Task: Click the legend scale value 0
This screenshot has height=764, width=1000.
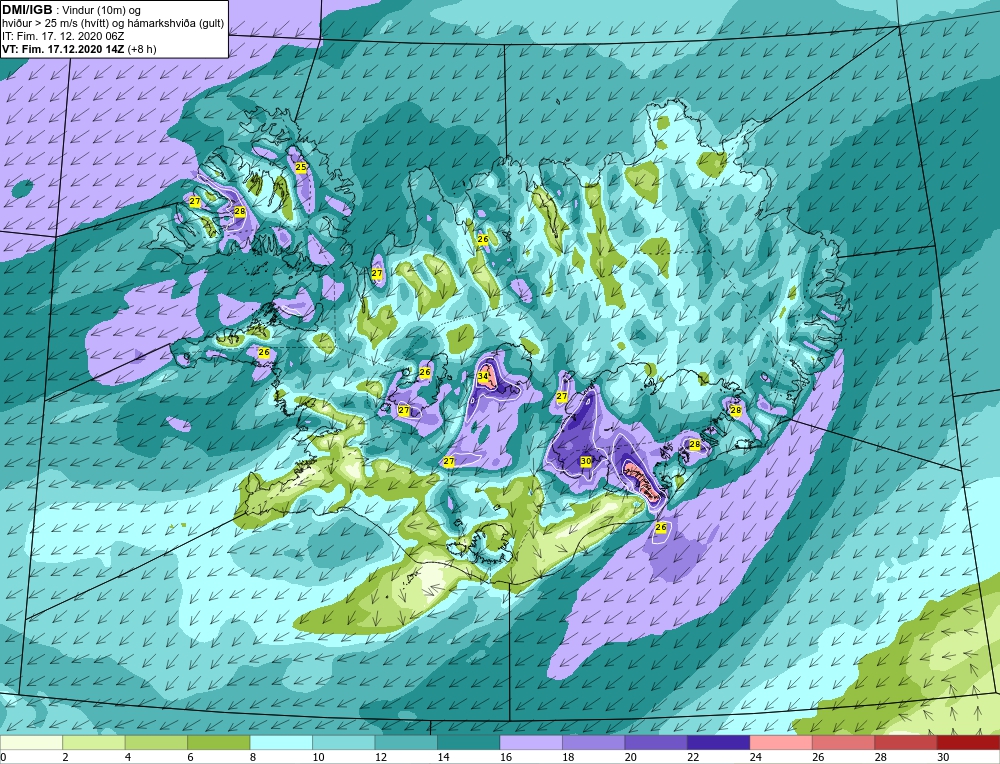Action: tap(3, 757)
